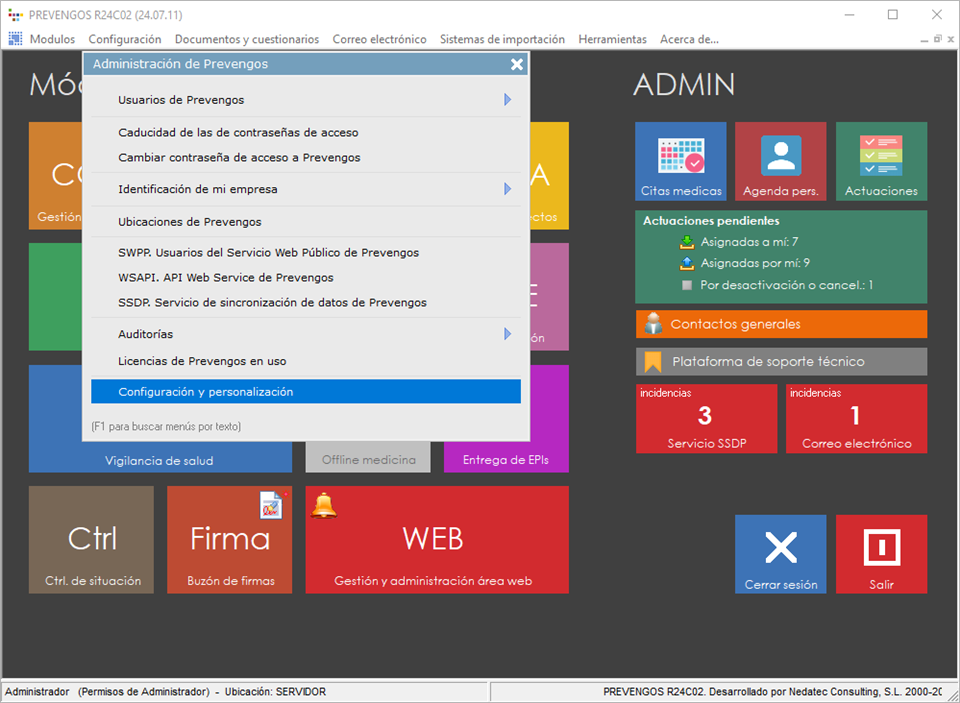Expand Identificación de mi empresa submenu

tap(507, 189)
